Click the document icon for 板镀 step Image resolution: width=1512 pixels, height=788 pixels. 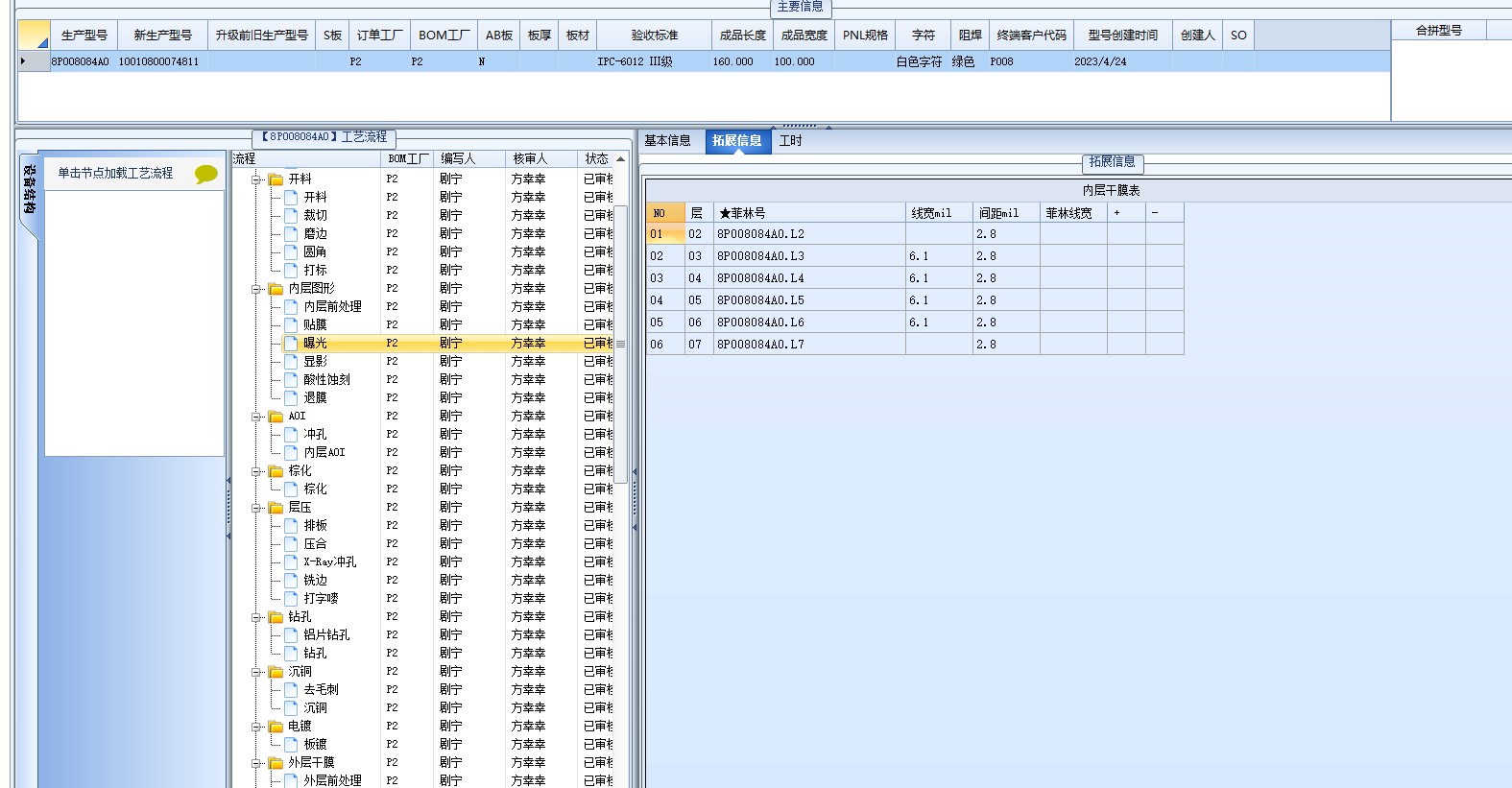coord(291,745)
